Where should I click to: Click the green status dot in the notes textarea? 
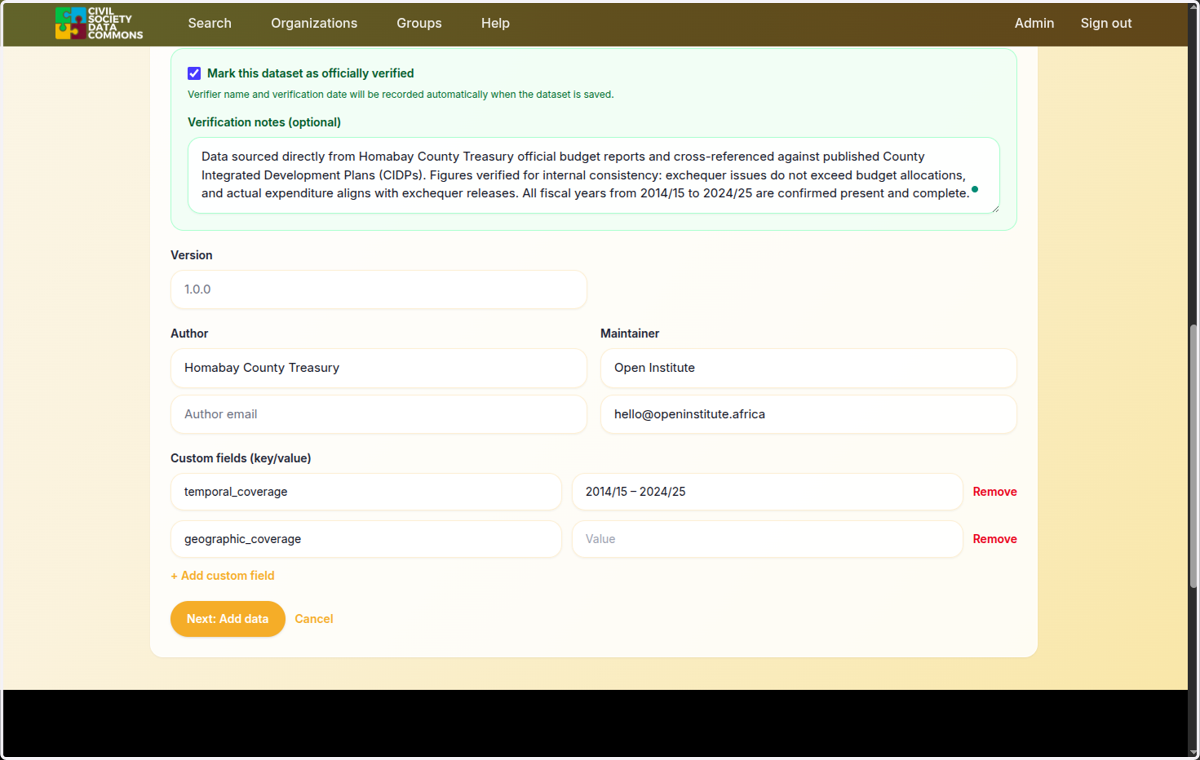coord(975,189)
